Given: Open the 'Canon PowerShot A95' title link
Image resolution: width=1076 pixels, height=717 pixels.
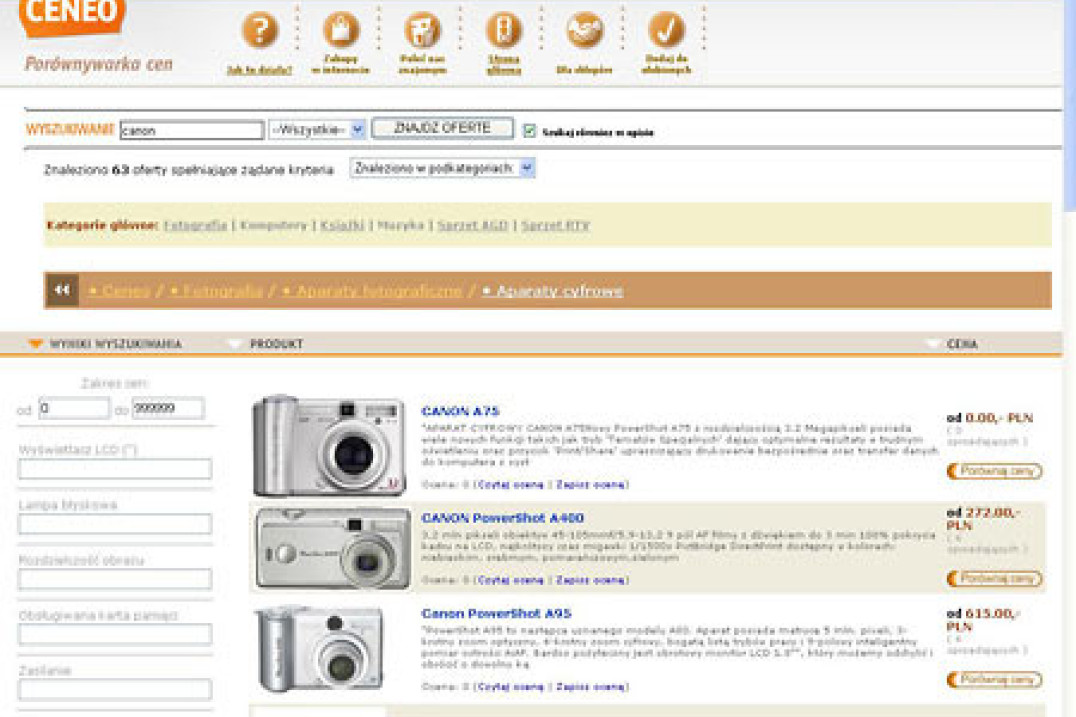Looking at the screenshot, I should click(x=496, y=613).
